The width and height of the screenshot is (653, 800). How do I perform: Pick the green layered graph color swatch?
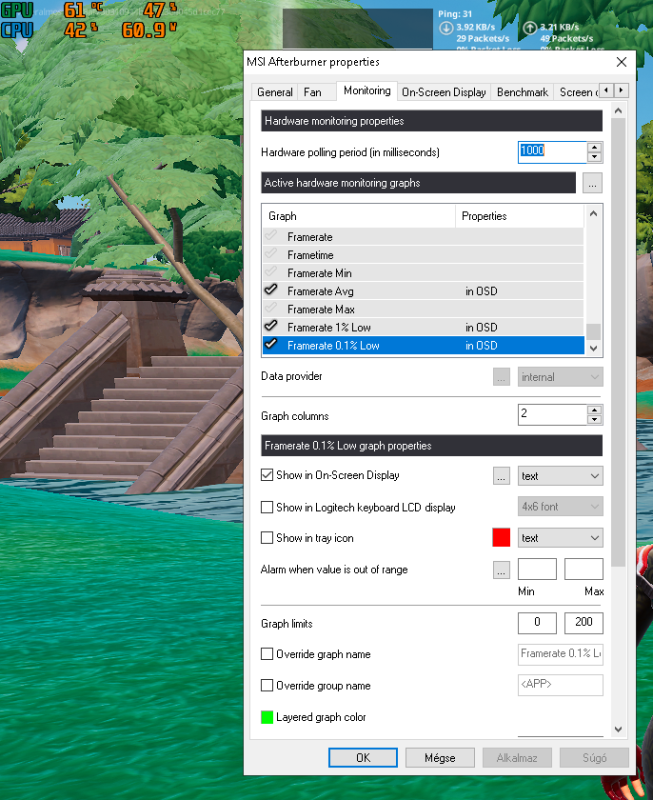pos(267,717)
